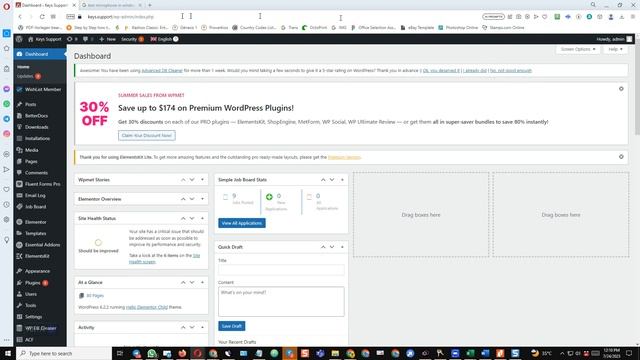Click the Appearance brush icon
The height and width of the screenshot is (360, 640).
pyautogui.click(x=19, y=271)
